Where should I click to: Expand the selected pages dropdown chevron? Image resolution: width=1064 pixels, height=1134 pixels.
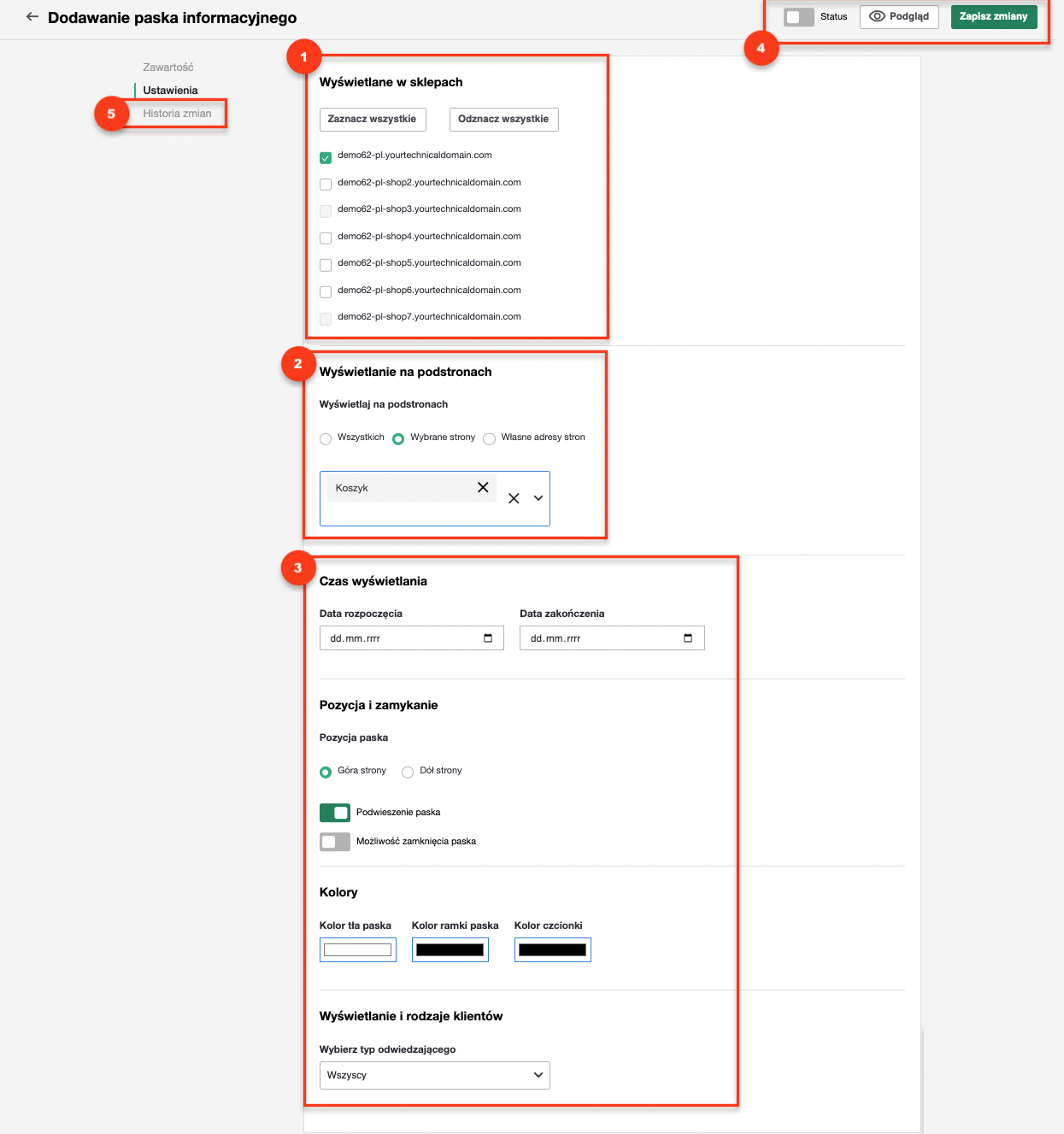click(x=538, y=498)
